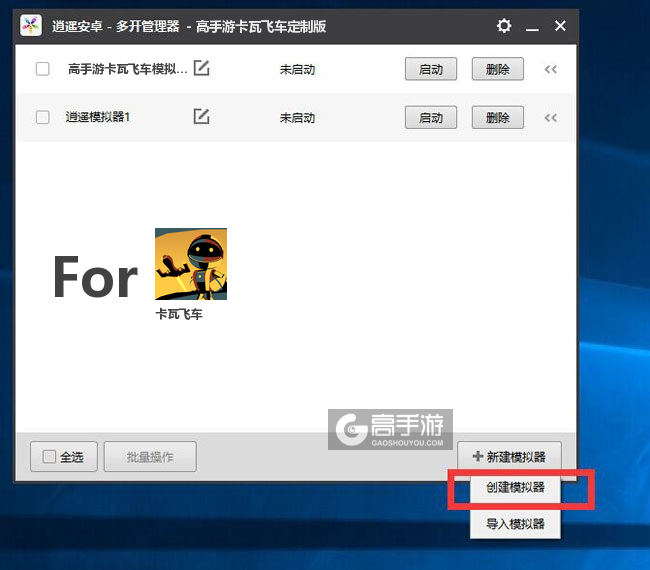
Task: Choose 导入模拟器 from the popup menu
Action: pyautogui.click(x=515, y=524)
